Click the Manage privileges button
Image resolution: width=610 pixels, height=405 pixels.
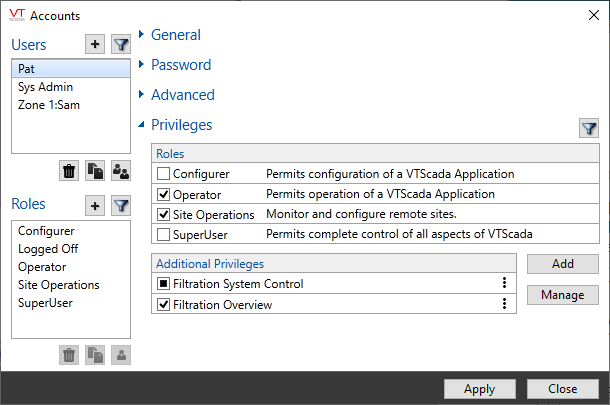click(562, 295)
